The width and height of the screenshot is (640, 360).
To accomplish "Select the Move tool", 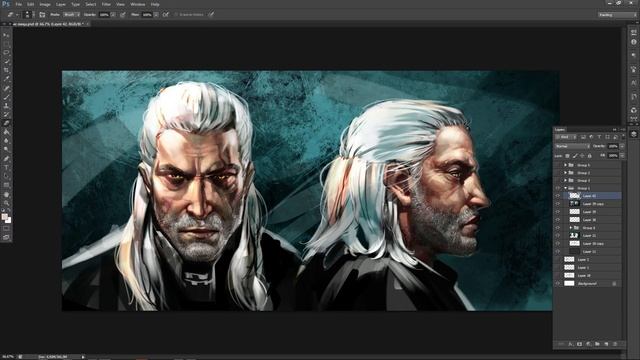I will click(x=6, y=36).
